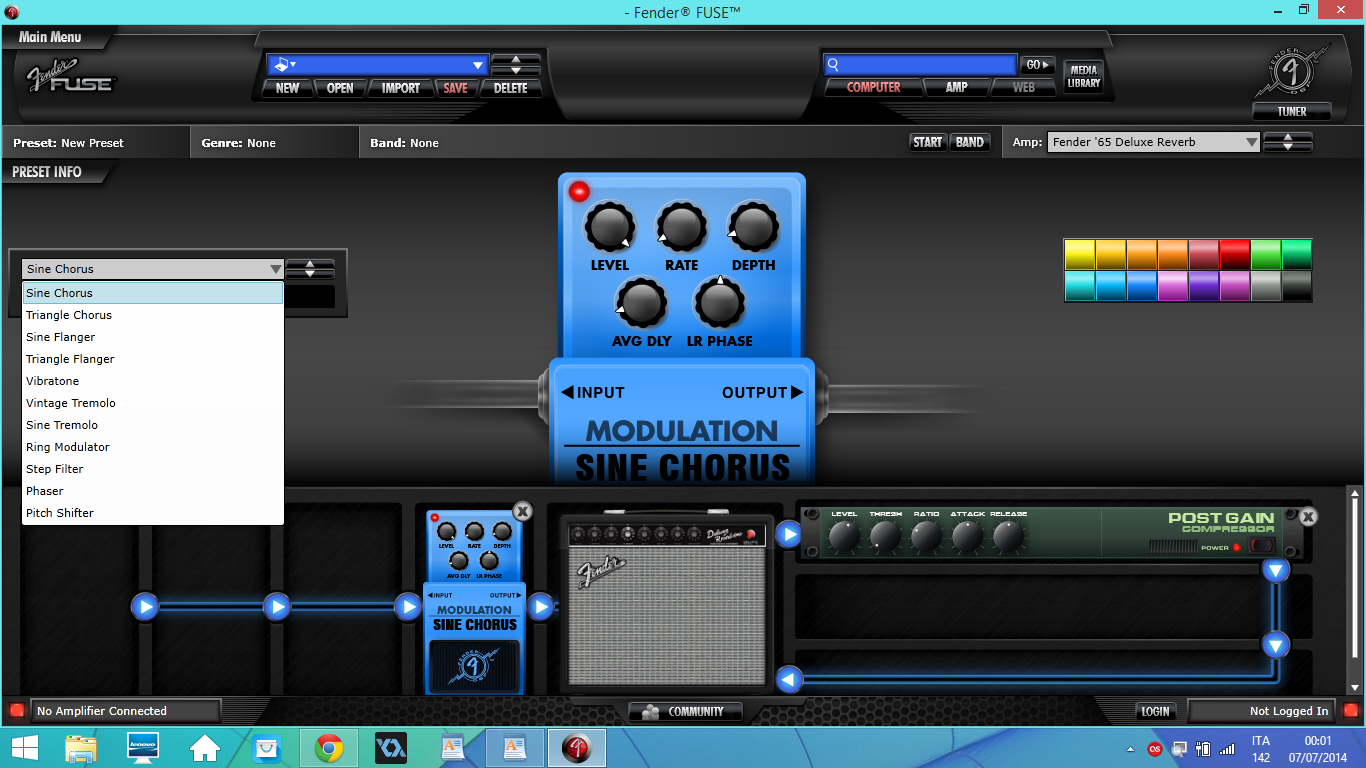The height and width of the screenshot is (768, 1366).
Task: Open Google Chrome from the taskbar
Action: (329, 747)
